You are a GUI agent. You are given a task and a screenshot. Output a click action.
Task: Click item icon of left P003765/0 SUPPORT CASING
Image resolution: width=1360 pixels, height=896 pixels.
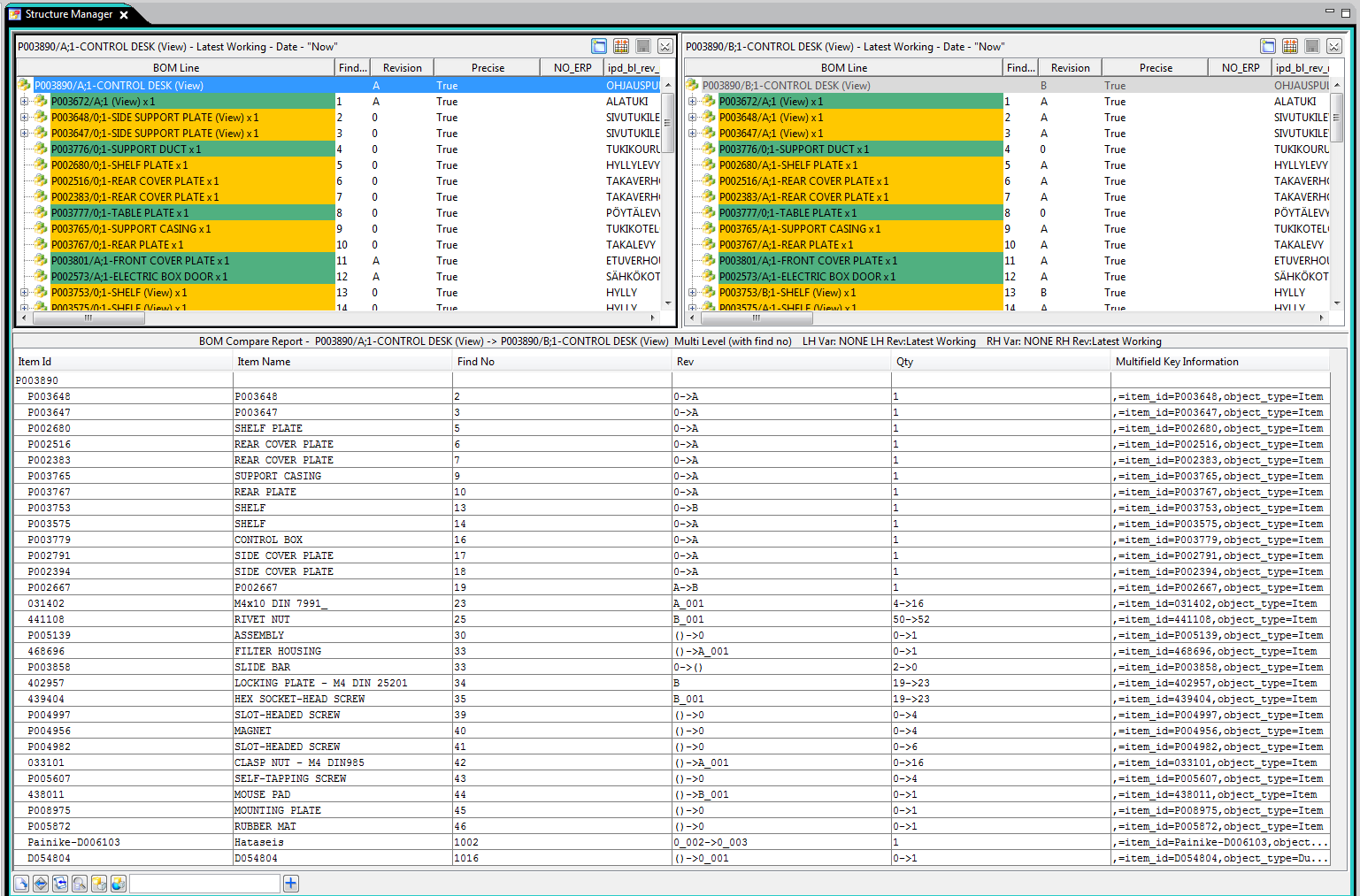click(x=41, y=228)
